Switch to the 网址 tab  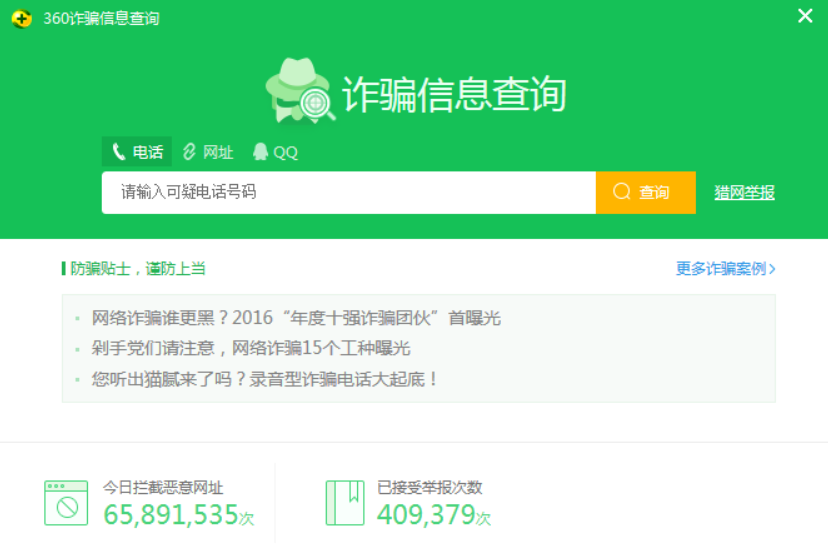[208, 152]
